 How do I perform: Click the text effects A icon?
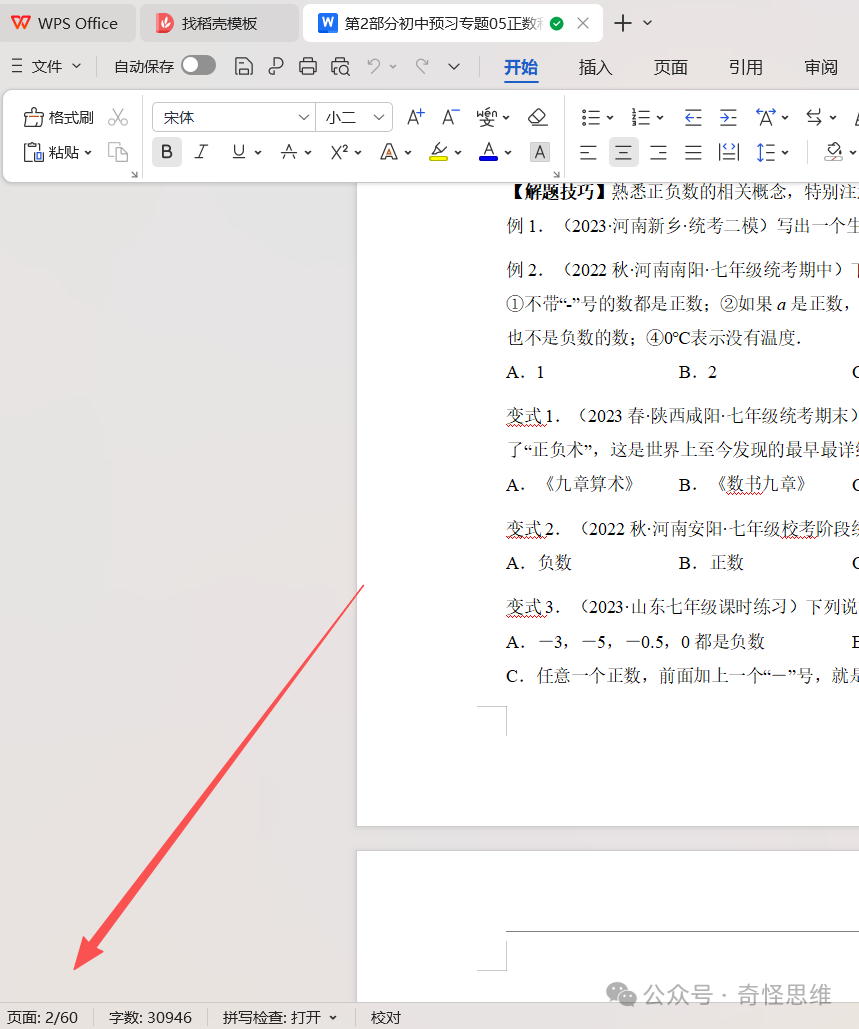(389, 152)
